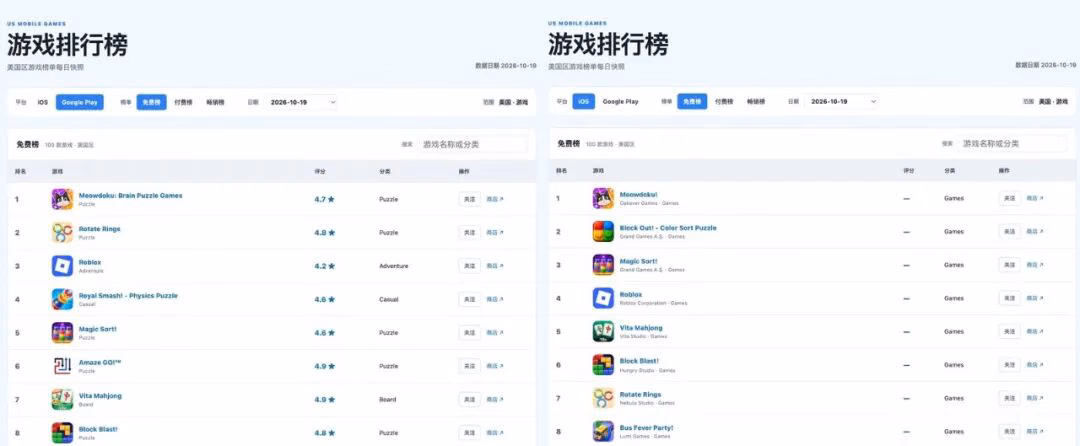Click Casual category cell in Royal Smash! row

(x=388, y=299)
